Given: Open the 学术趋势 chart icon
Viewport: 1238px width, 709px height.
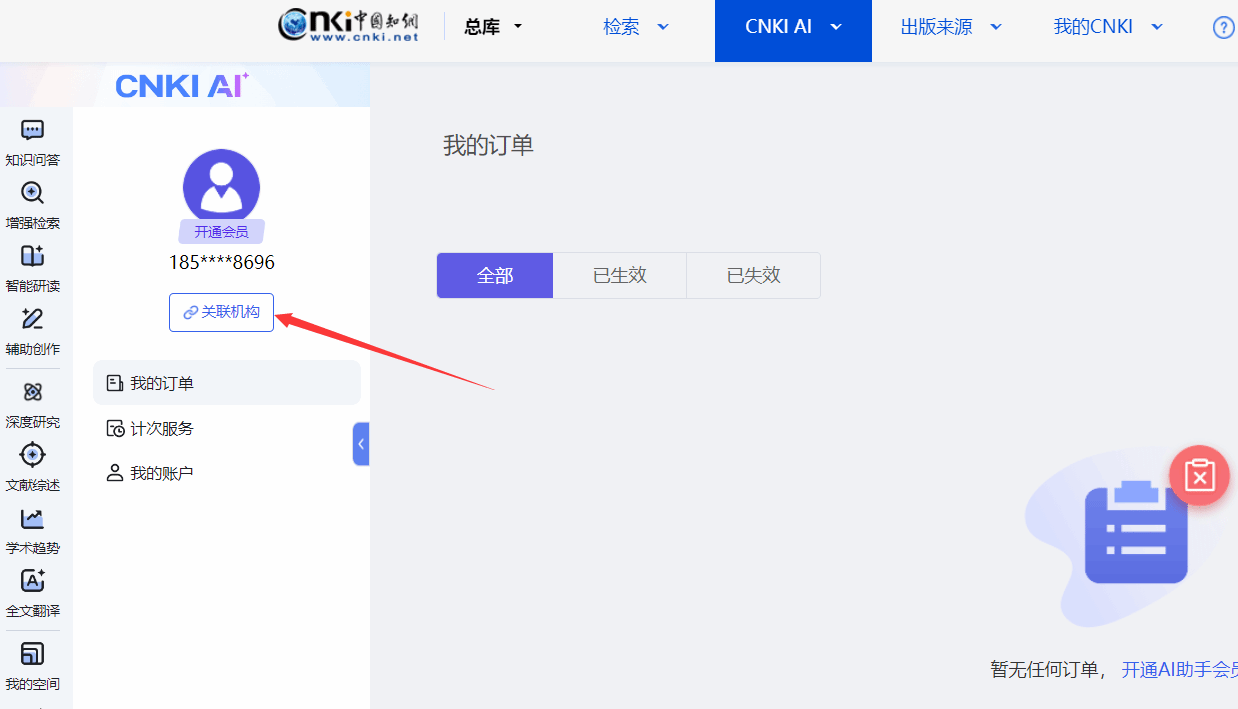Looking at the screenshot, I should (x=32, y=519).
